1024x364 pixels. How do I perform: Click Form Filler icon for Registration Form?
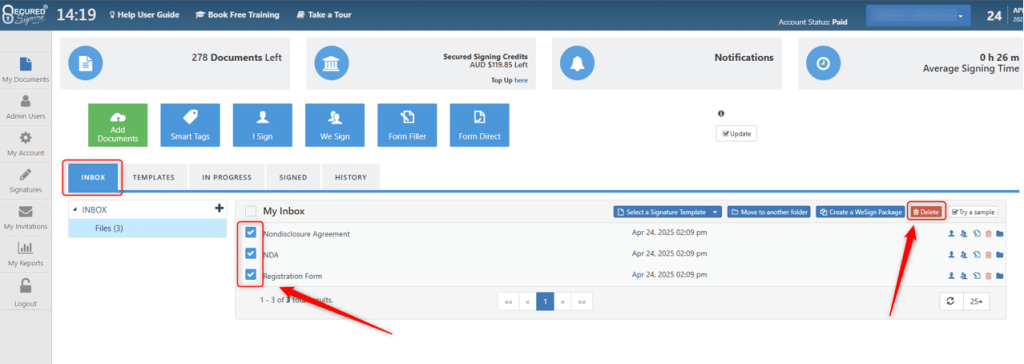click(x=976, y=276)
